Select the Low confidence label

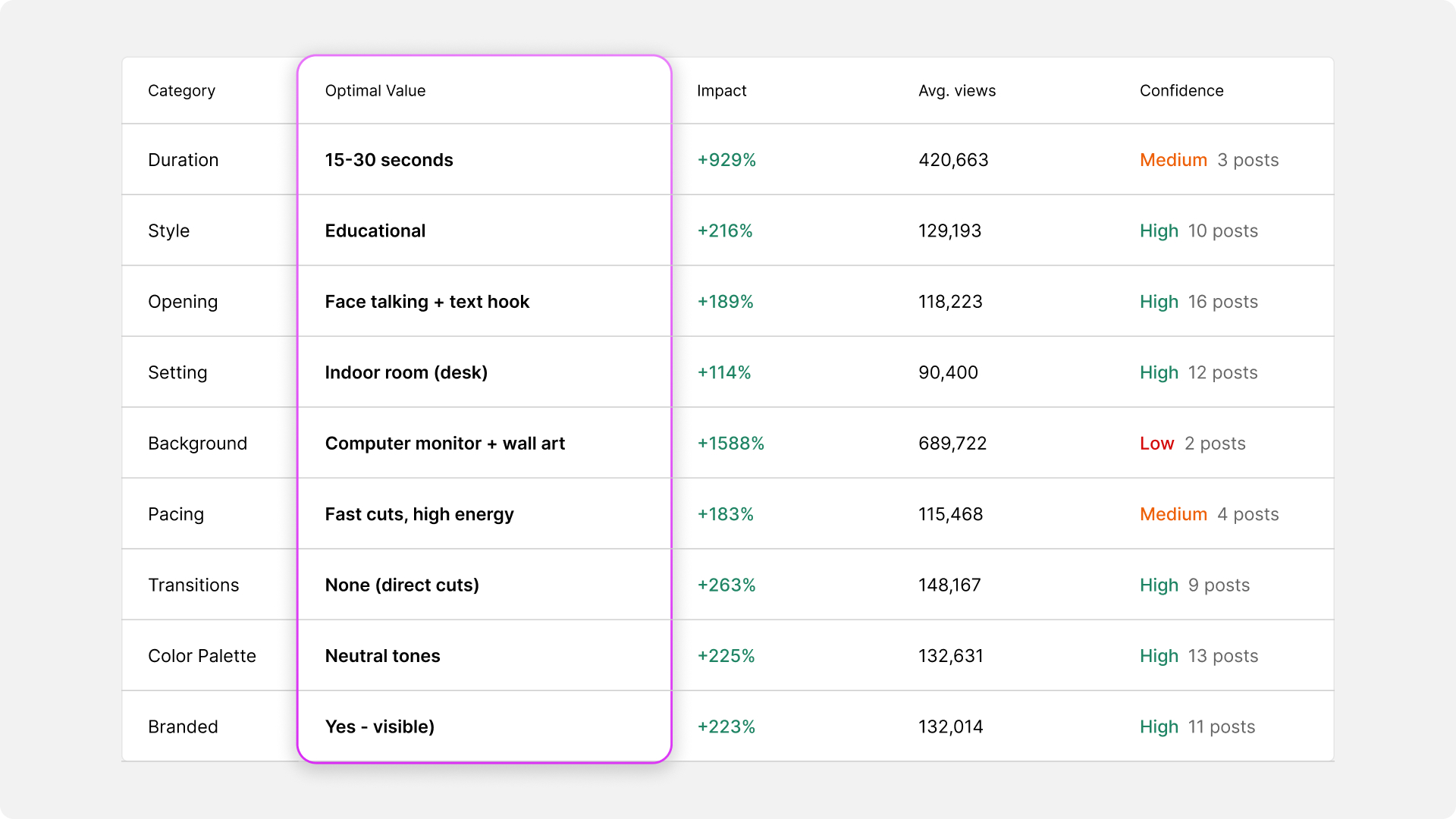tap(1156, 444)
